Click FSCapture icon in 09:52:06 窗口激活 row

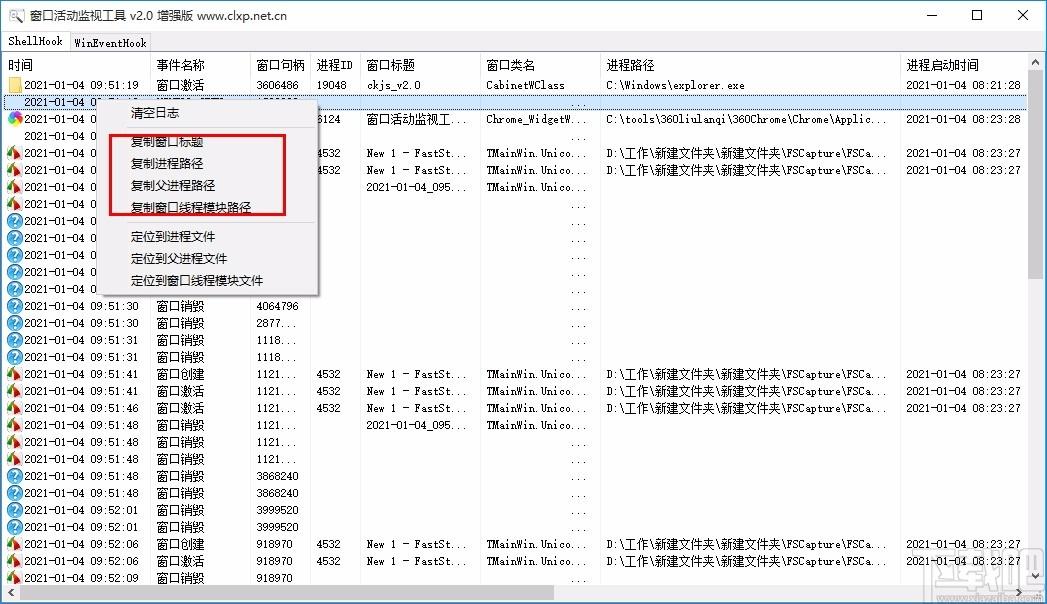point(15,561)
